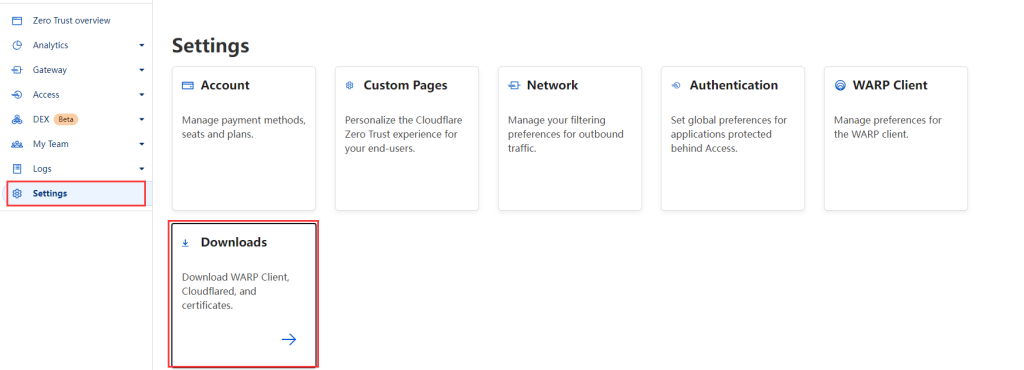Viewport: 1024px width, 370px height.
Task: Click the Zero Trust overview window icon
Action: coord(17,21)
